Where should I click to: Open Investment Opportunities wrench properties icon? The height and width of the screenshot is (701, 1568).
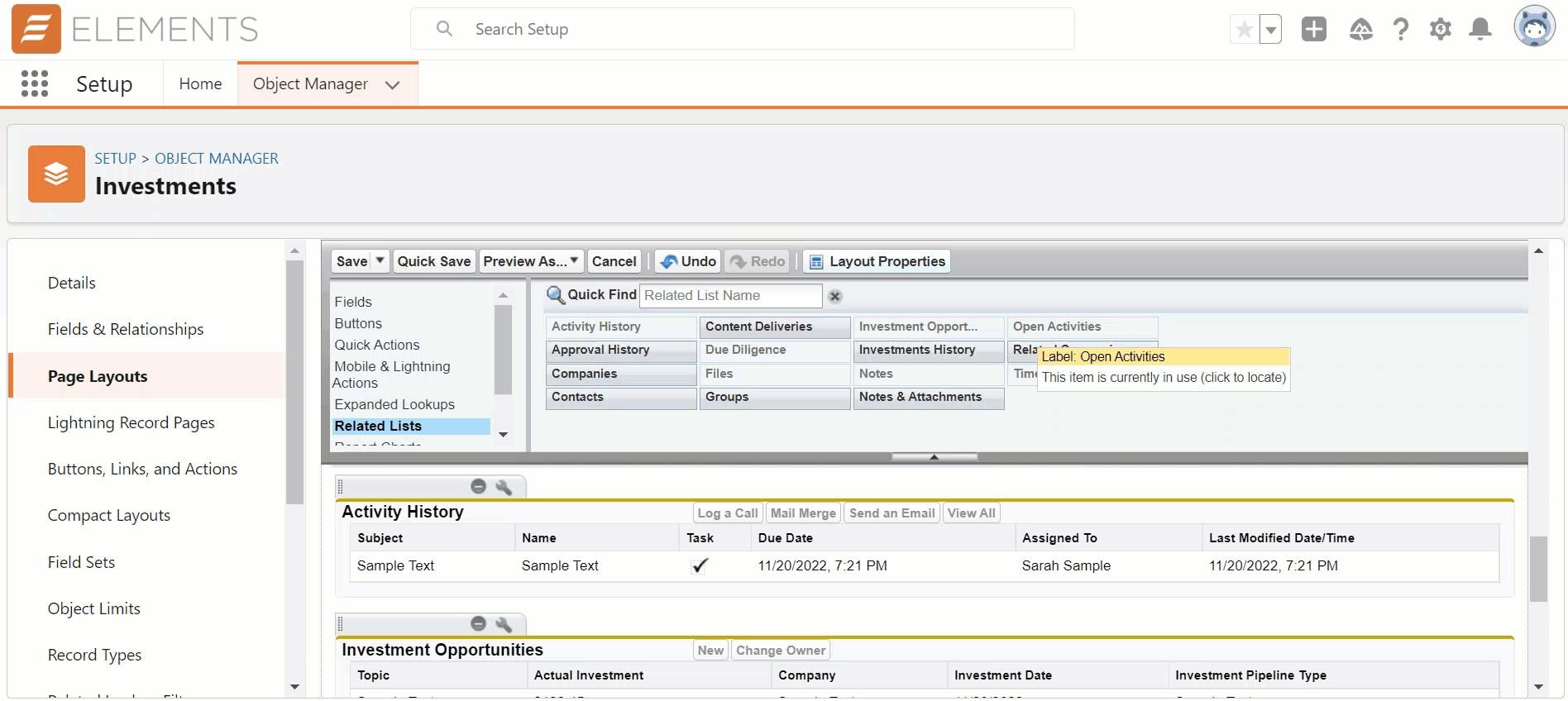(x=503, y=624)
